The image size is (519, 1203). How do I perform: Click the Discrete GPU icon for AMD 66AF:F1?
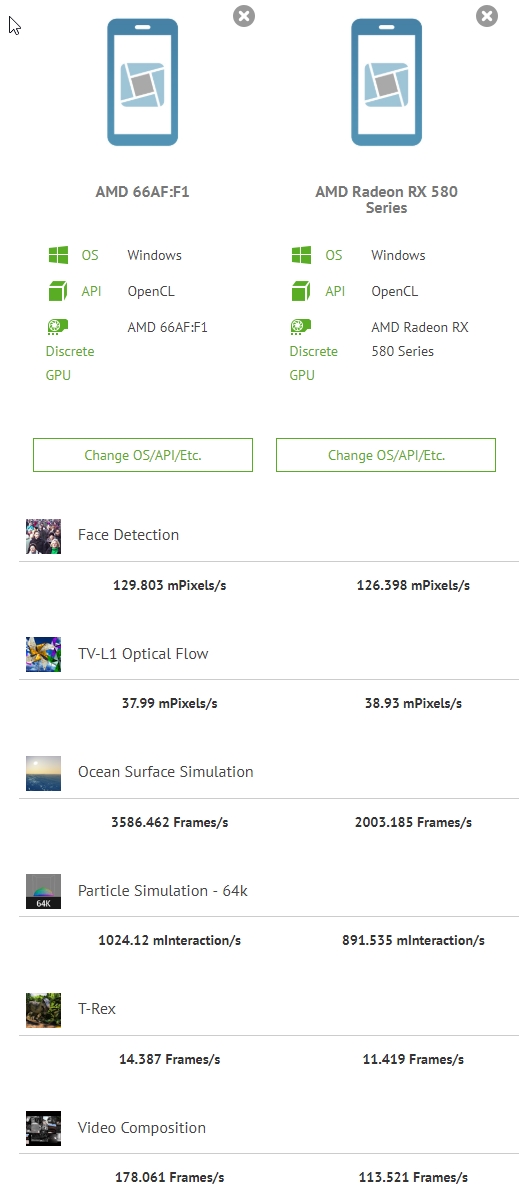57,326
